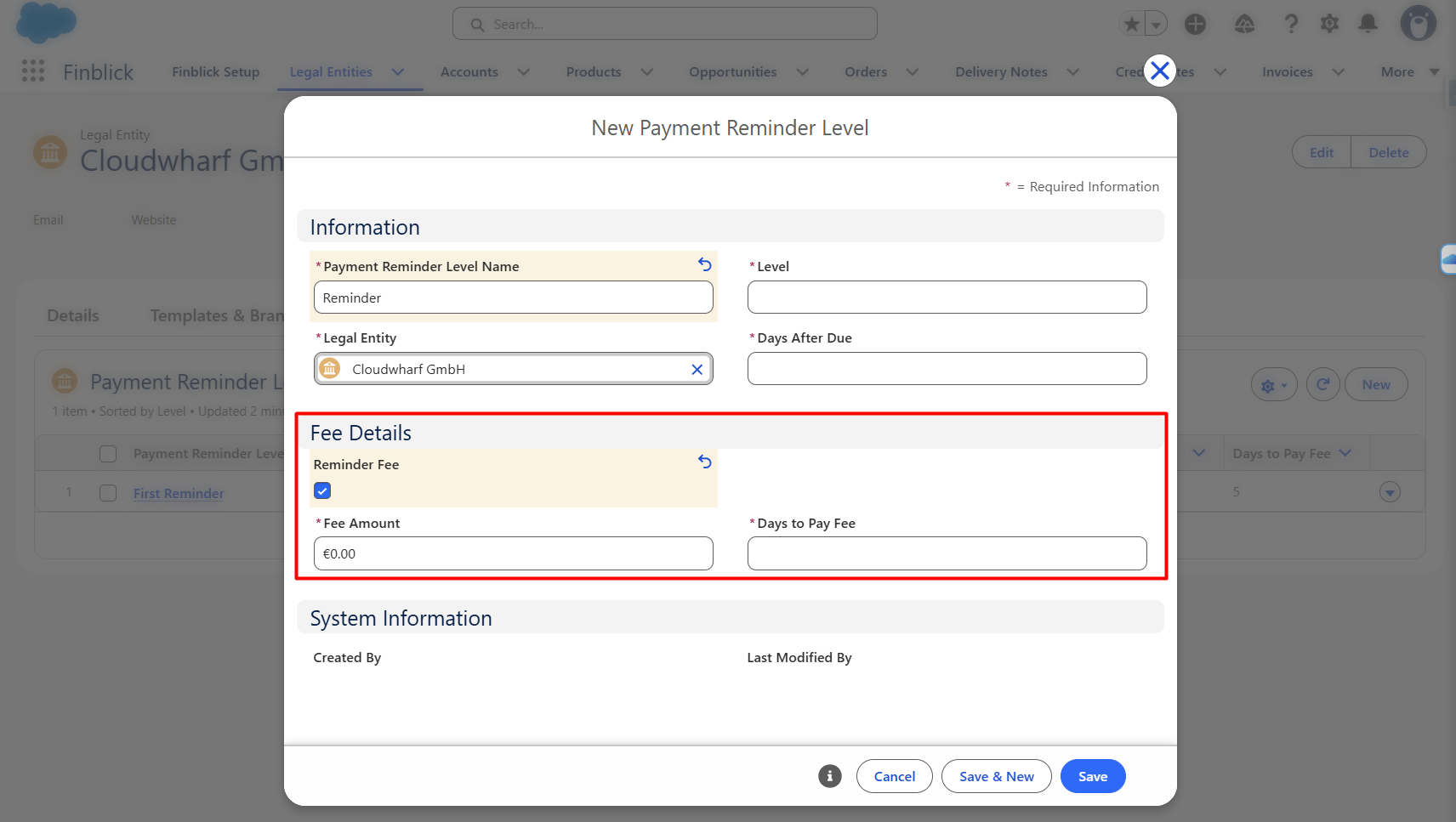Focus the Fee Amount field

[514, 553]
